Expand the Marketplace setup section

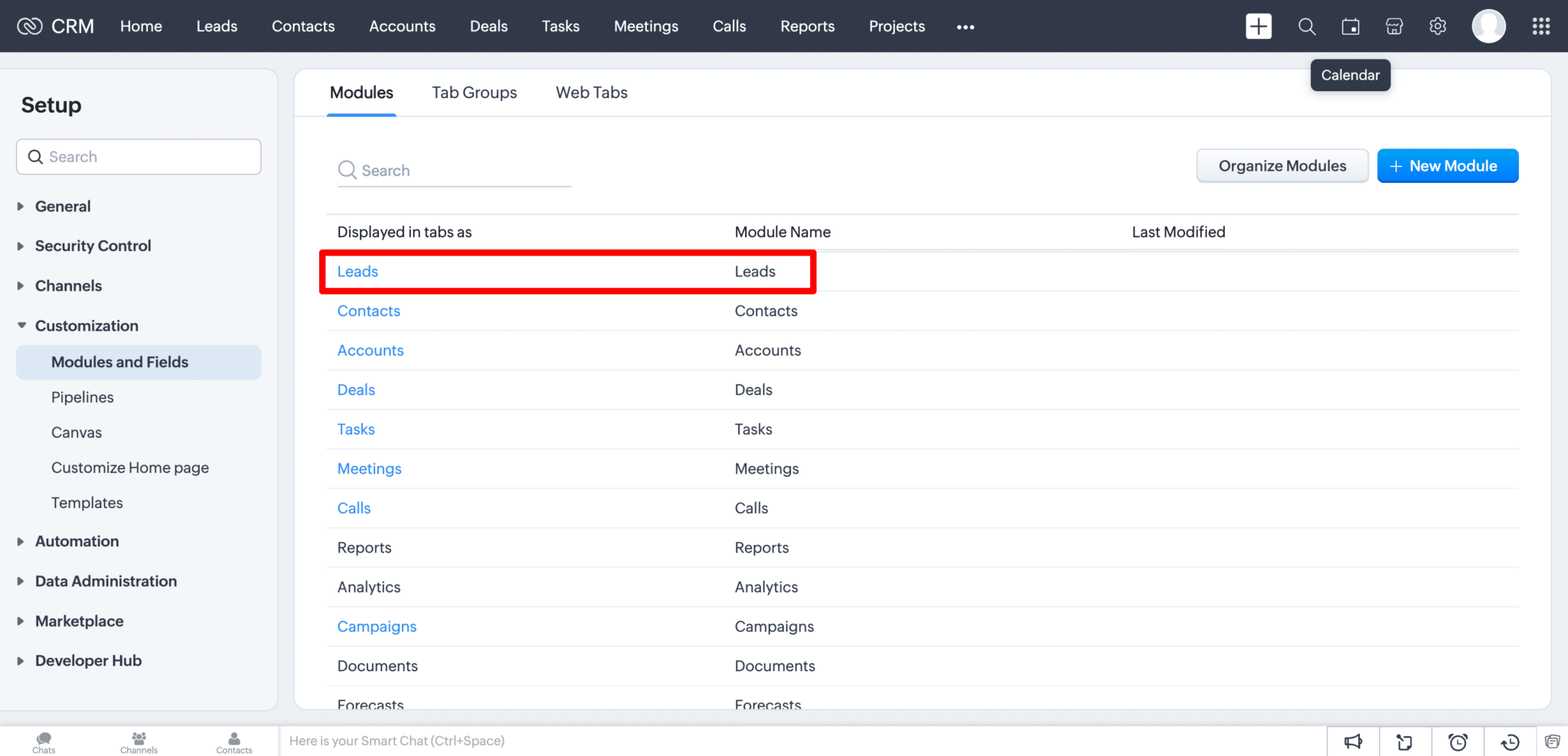[21, 621]
